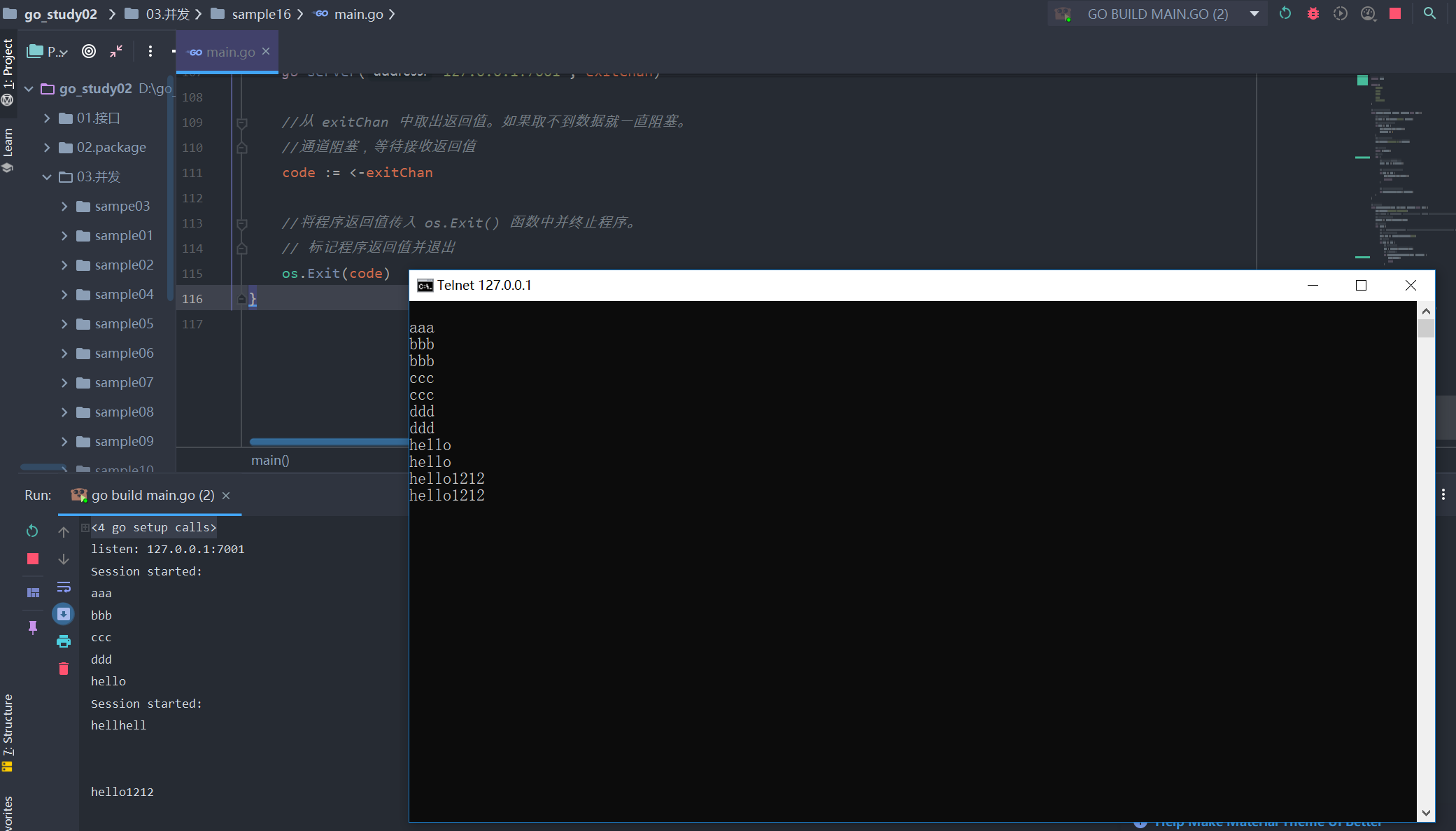Open the Learn tool window tab
Screen dimensions: 1456x831
8,149
